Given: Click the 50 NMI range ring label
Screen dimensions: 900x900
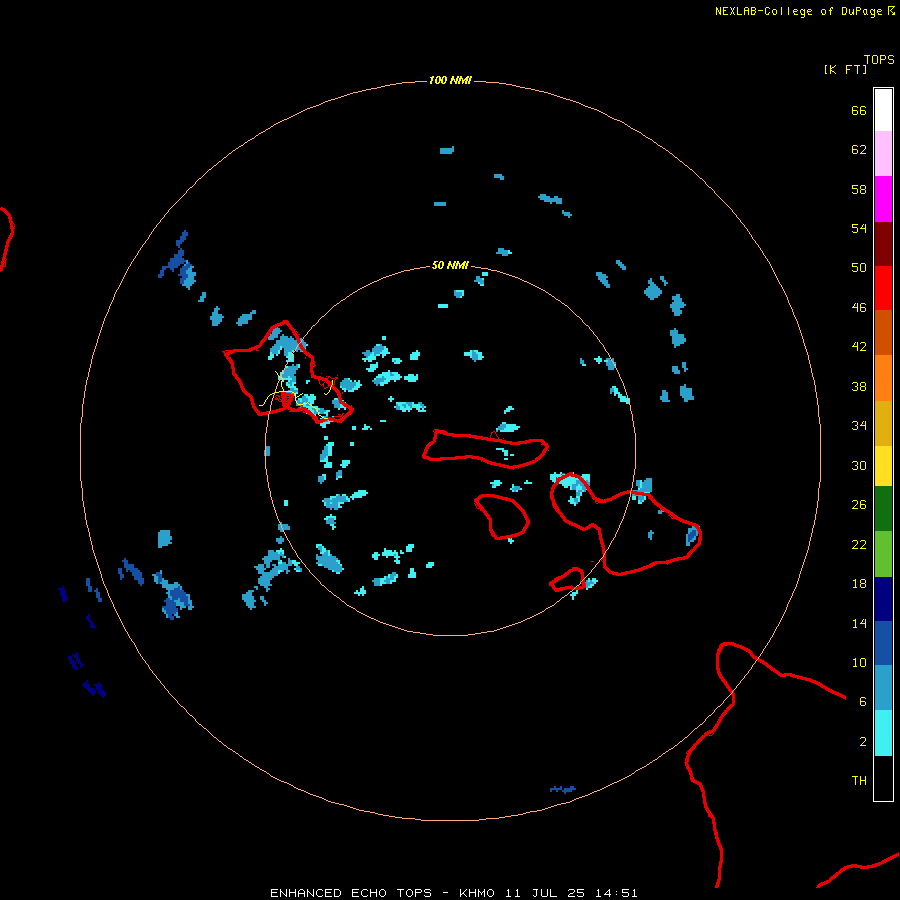Looking at the screenshot, I should point(450,265).
